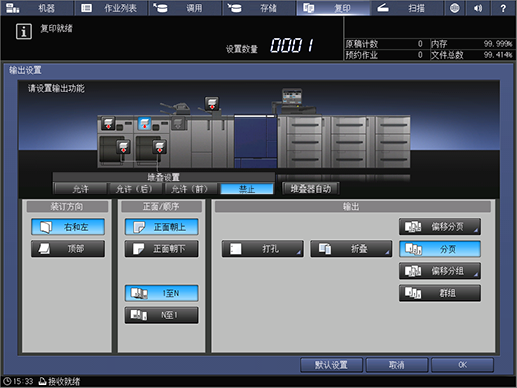
Task: Click the control panel on the machine image
Action: (x=292, y=97)
